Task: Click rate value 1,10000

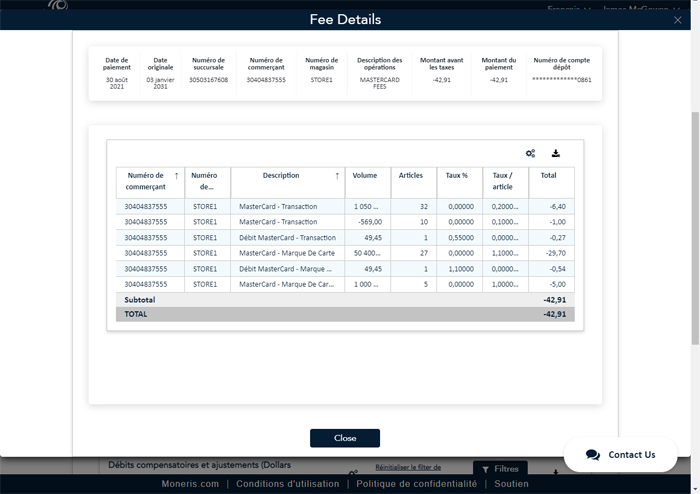Action: [x=461, y=269]
